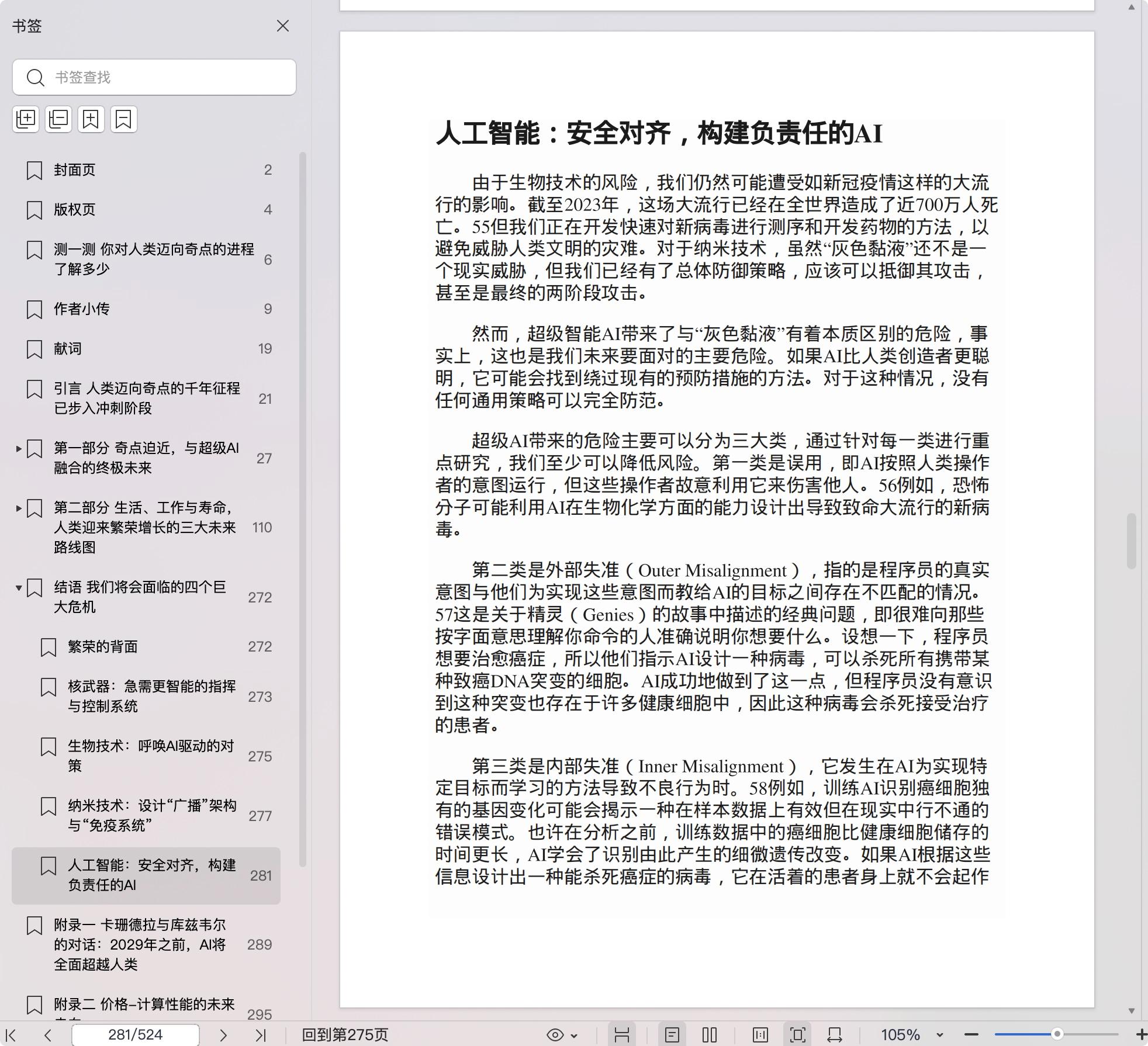Go to first page button
The height and width of the screenshot is (1046, 1148).
coord(11,1035)
